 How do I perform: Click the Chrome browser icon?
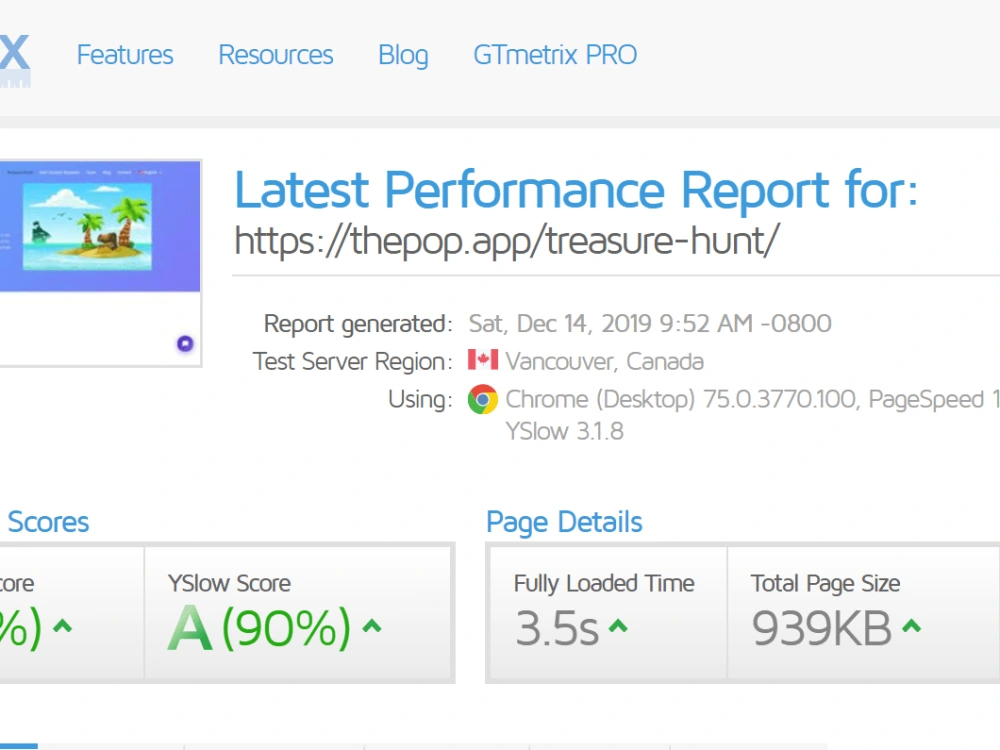(483, 399)
